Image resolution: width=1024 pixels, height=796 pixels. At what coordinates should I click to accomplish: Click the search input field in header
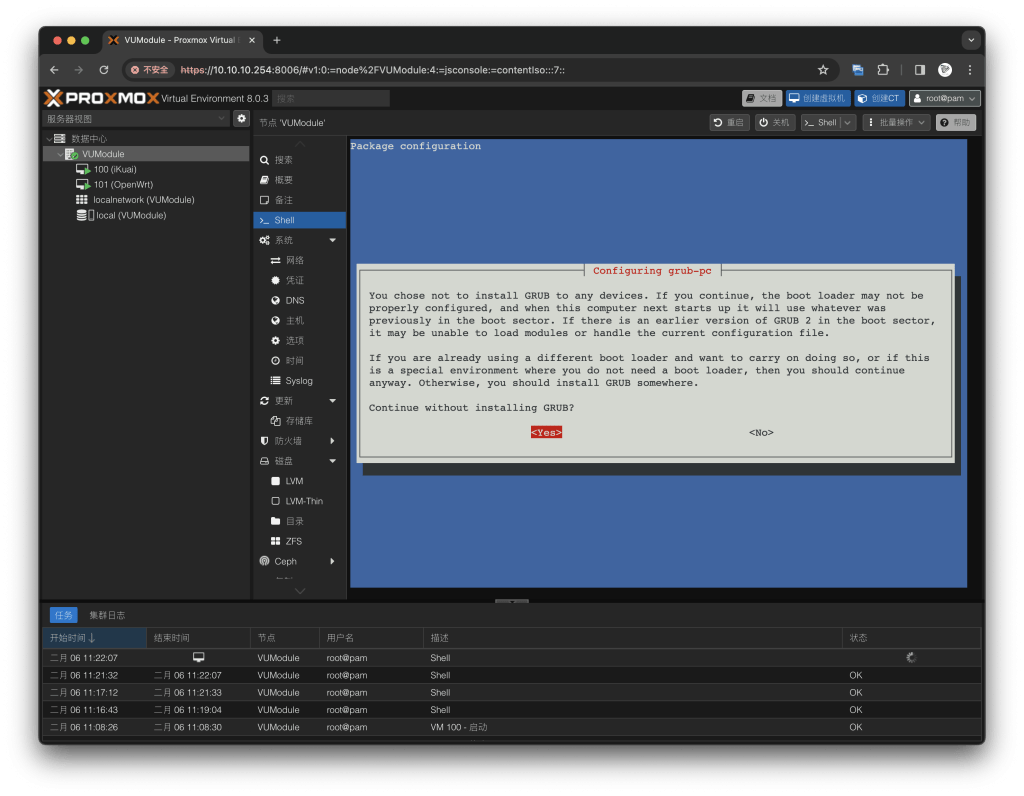pos(331,98)
